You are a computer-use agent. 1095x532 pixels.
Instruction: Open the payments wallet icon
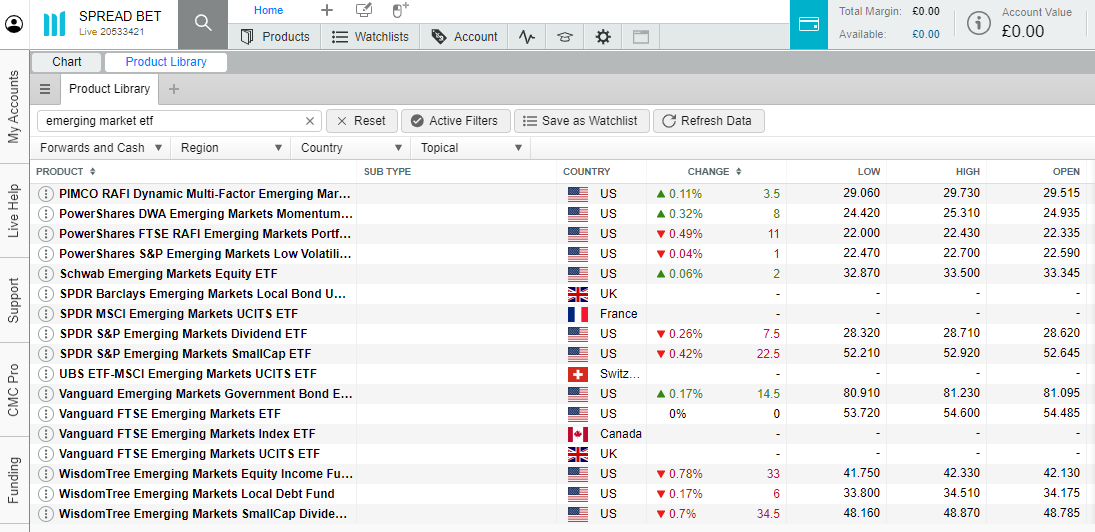pos(809,24)
